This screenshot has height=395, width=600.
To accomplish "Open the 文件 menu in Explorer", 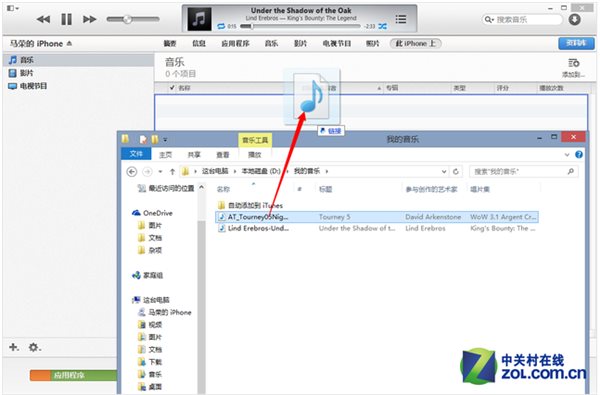I will coord(136,154).
